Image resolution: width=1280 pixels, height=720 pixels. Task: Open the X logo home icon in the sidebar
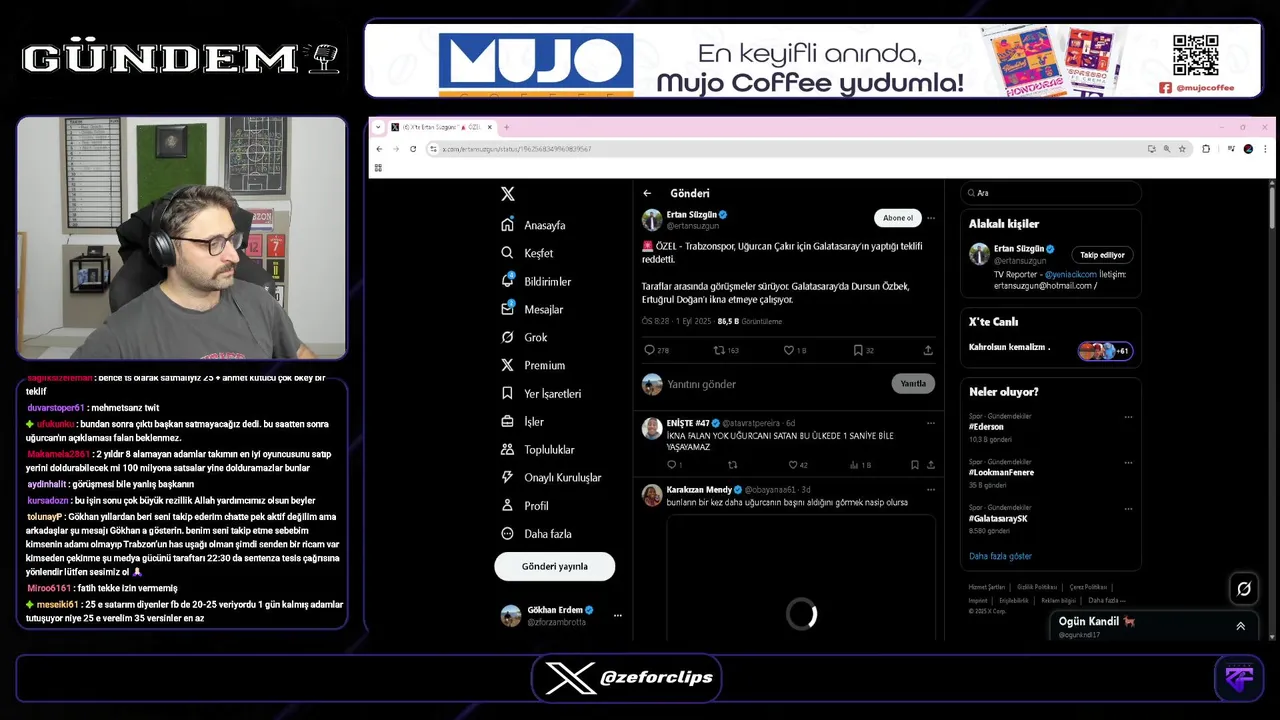[508, 194]
